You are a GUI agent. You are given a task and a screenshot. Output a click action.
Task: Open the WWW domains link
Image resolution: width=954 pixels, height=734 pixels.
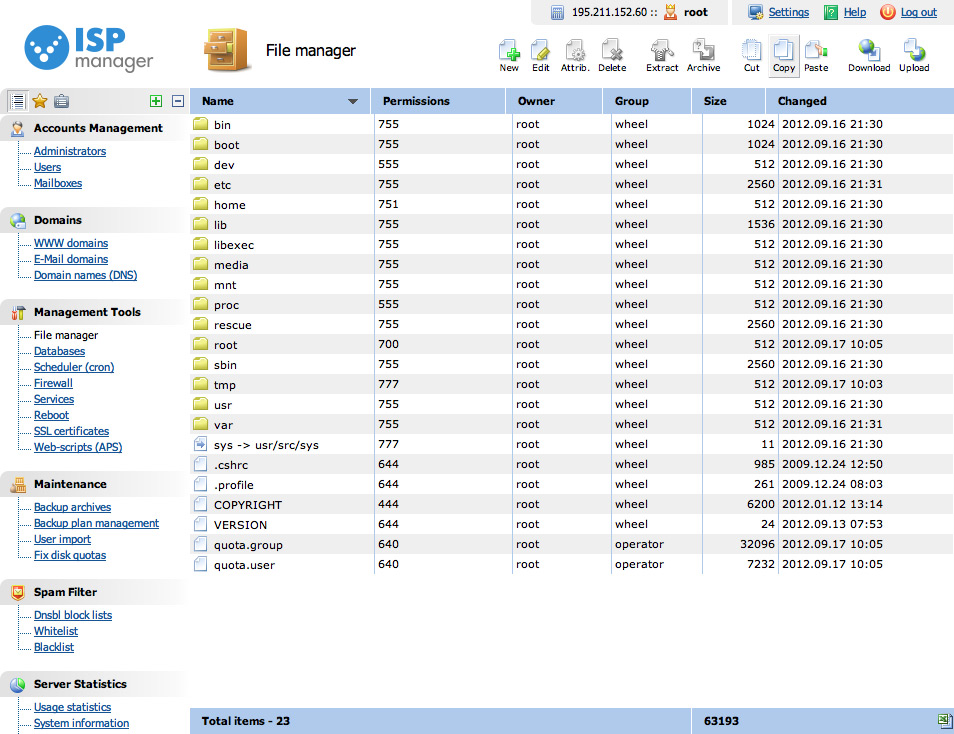pyautogui.click(x=71, y=243)
